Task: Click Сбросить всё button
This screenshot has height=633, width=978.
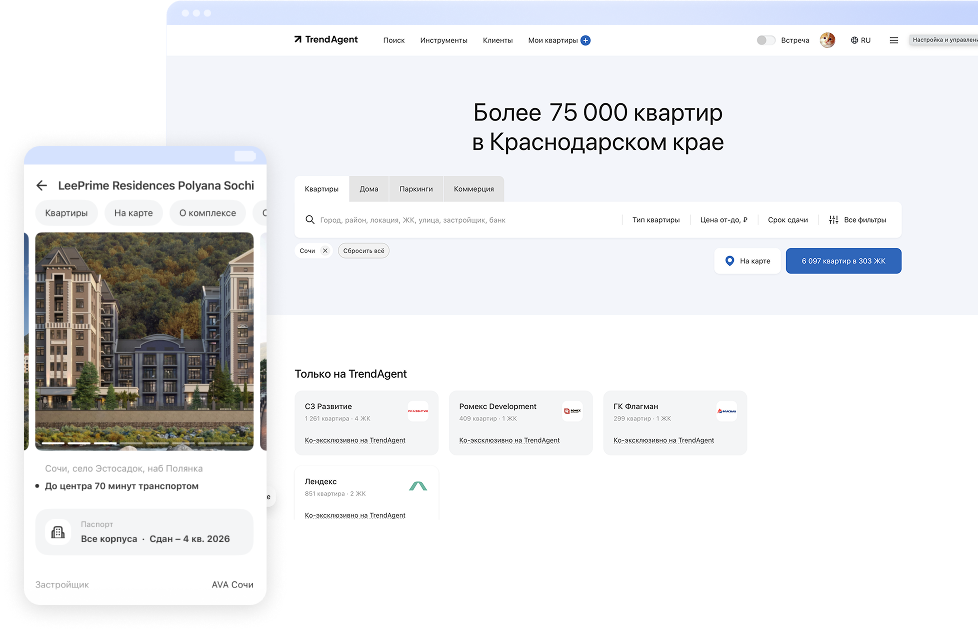Action: [x=364, y=251]
